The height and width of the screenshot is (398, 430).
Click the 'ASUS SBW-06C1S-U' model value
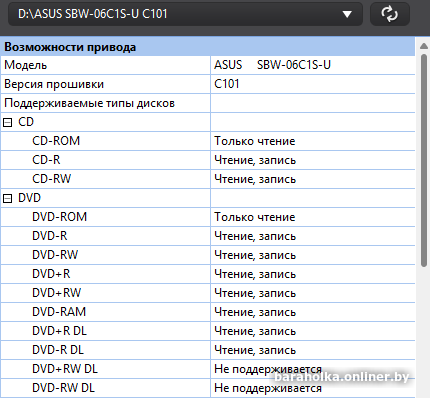pyautogui.click(x=272, y=65)
